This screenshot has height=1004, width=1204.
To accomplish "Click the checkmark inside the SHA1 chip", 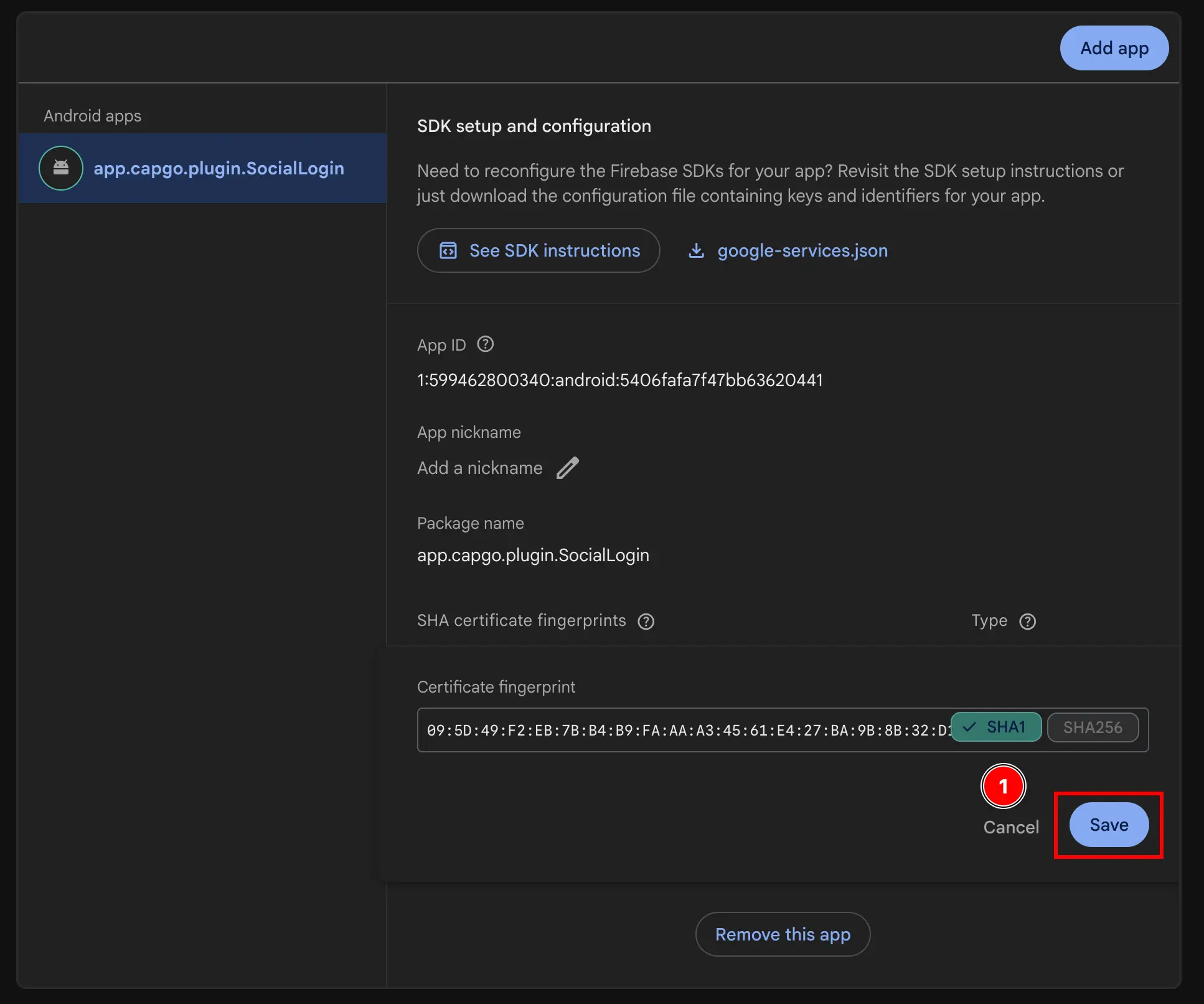I will pyautogui.click(x=969, y=727).
